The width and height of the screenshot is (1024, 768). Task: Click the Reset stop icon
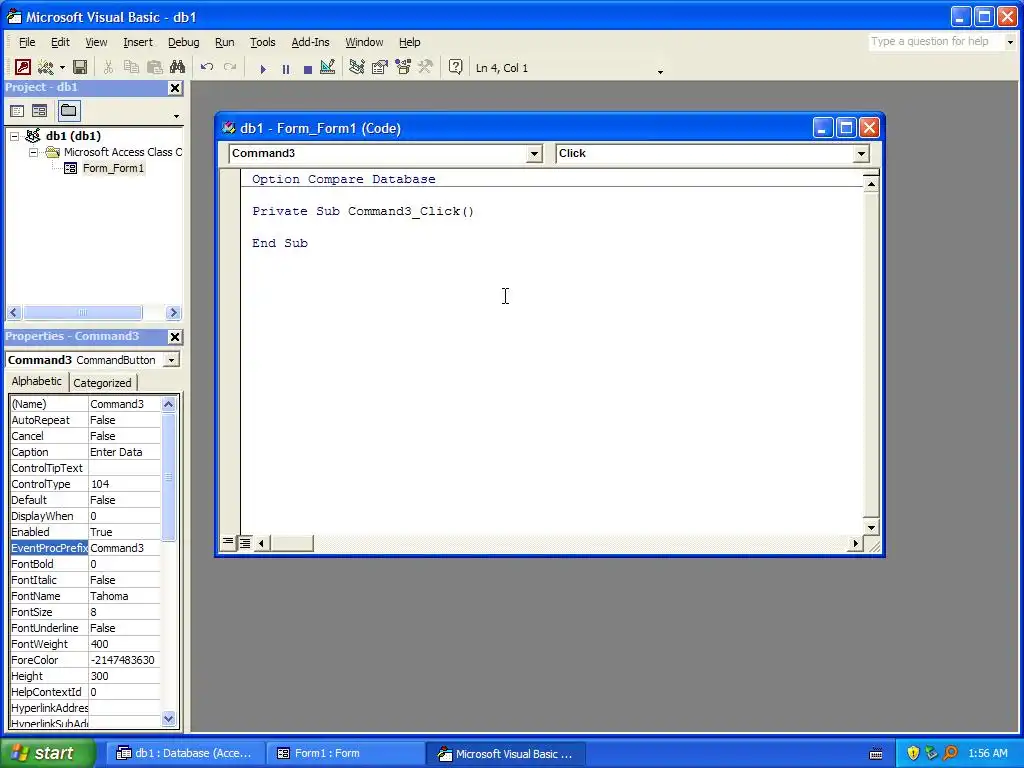pos(308,68)
